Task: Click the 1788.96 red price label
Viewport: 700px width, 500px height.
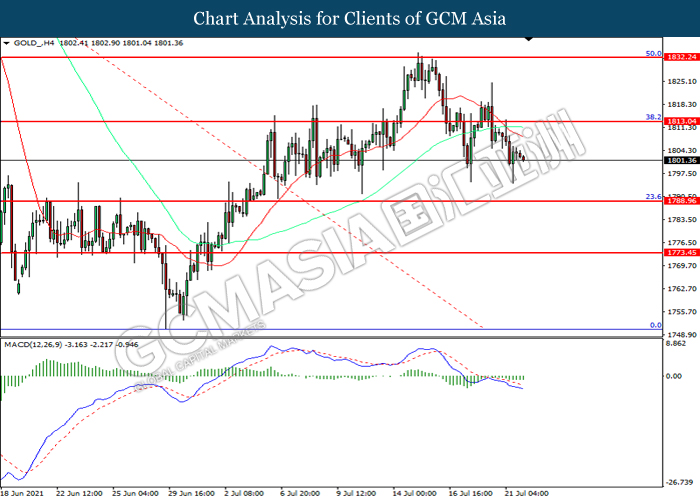Action: tap(681, 201)
